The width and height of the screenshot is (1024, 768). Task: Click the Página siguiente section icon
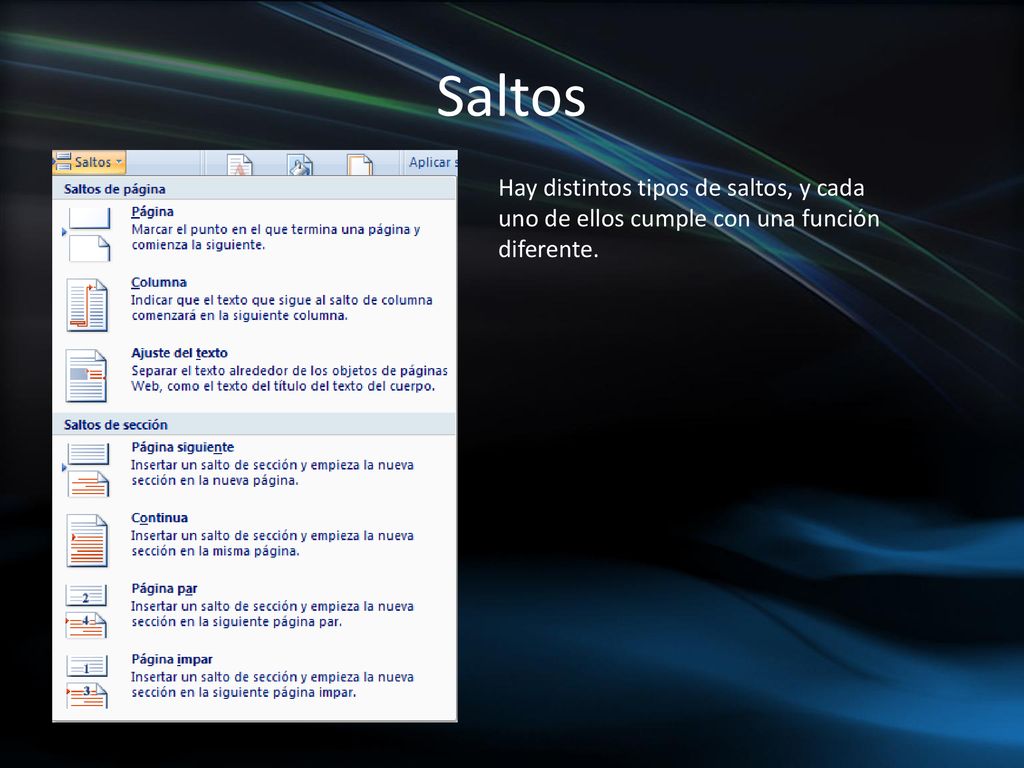[x=88, y=470]
